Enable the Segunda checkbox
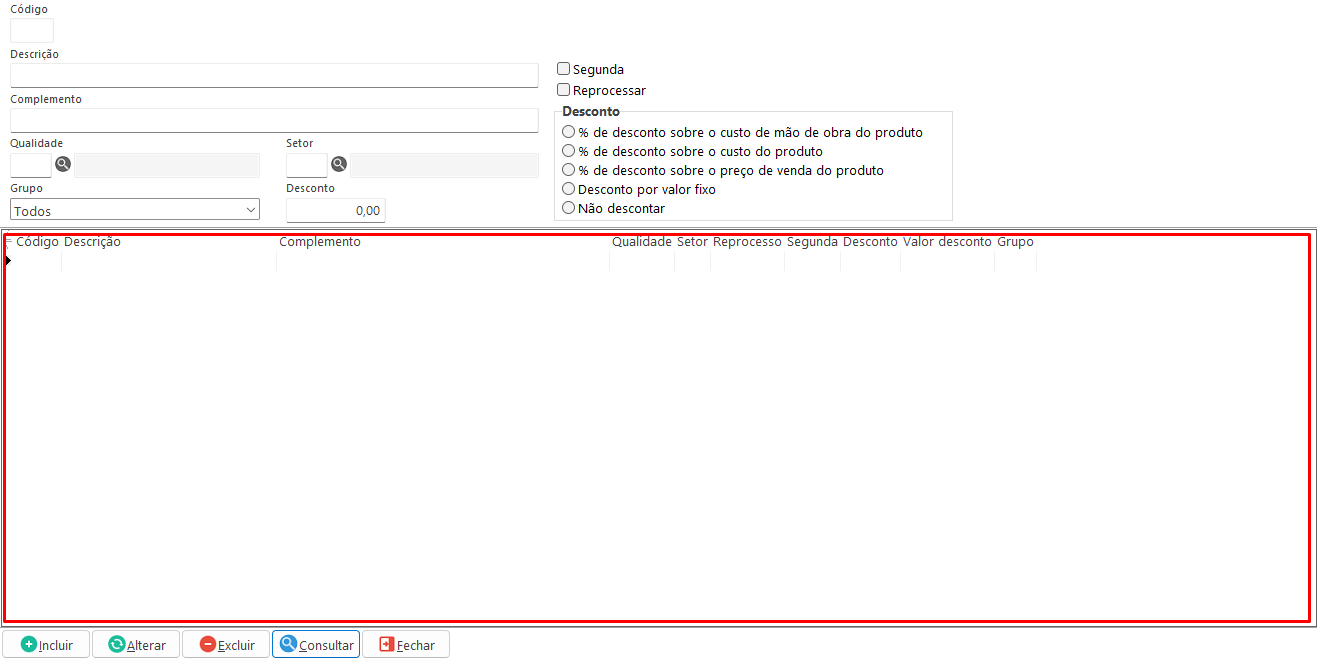Screen dimensions: 1317x659 [x=564, y=69]
